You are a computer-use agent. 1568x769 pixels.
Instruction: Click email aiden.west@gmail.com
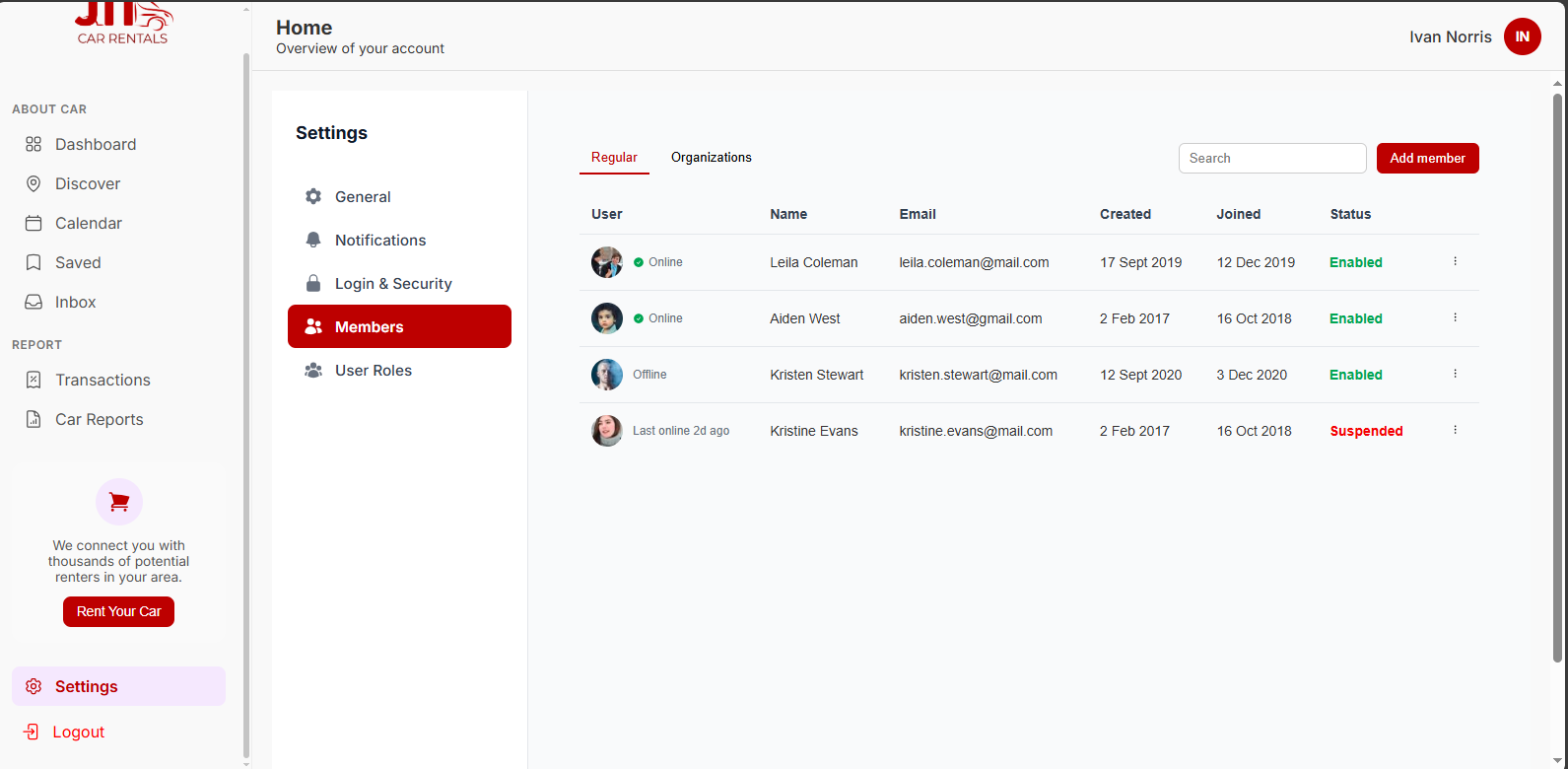coord(971,318)
